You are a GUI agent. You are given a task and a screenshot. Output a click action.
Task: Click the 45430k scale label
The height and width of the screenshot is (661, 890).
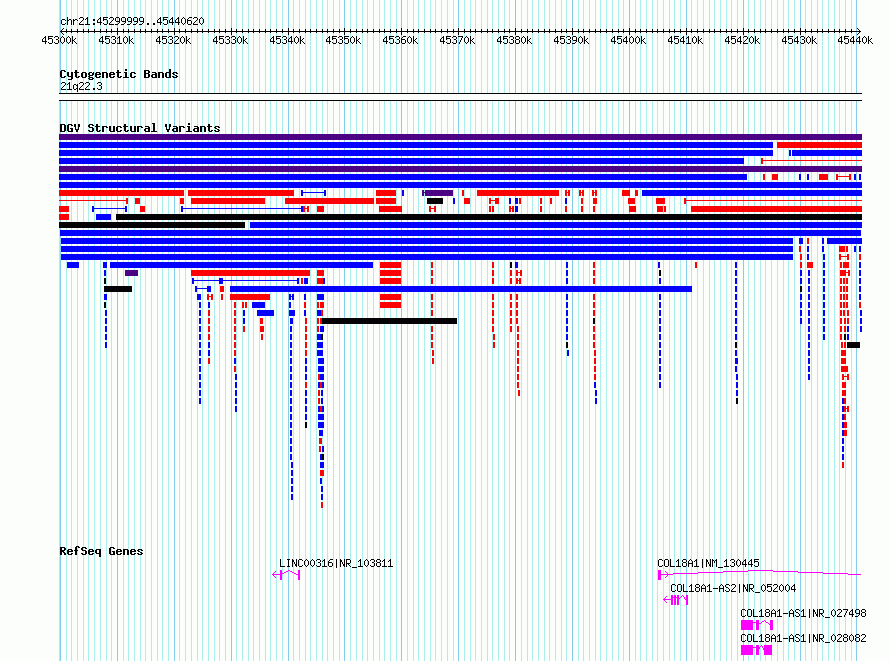[799, 40]
